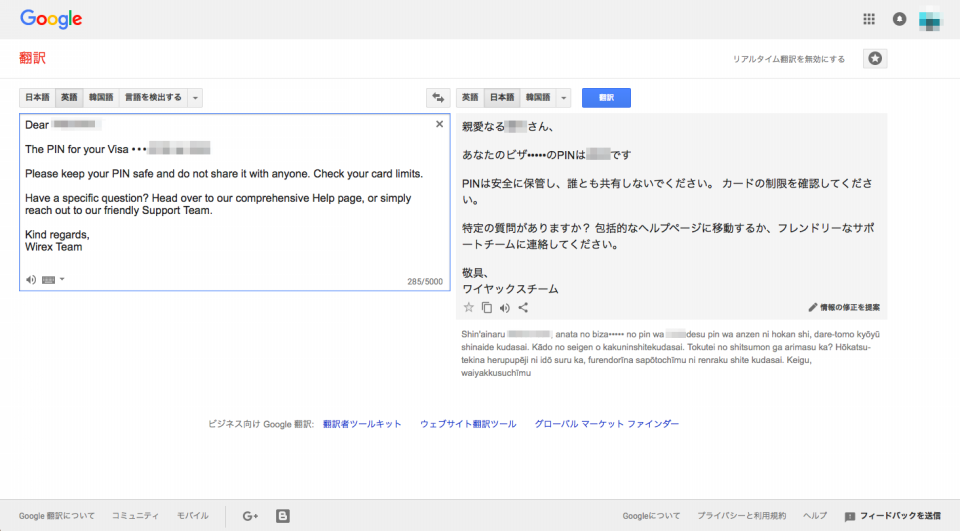Viewport: 960px width, 531px height.
Task: Click the romanized transliteration text
Action: click(670, 353)
